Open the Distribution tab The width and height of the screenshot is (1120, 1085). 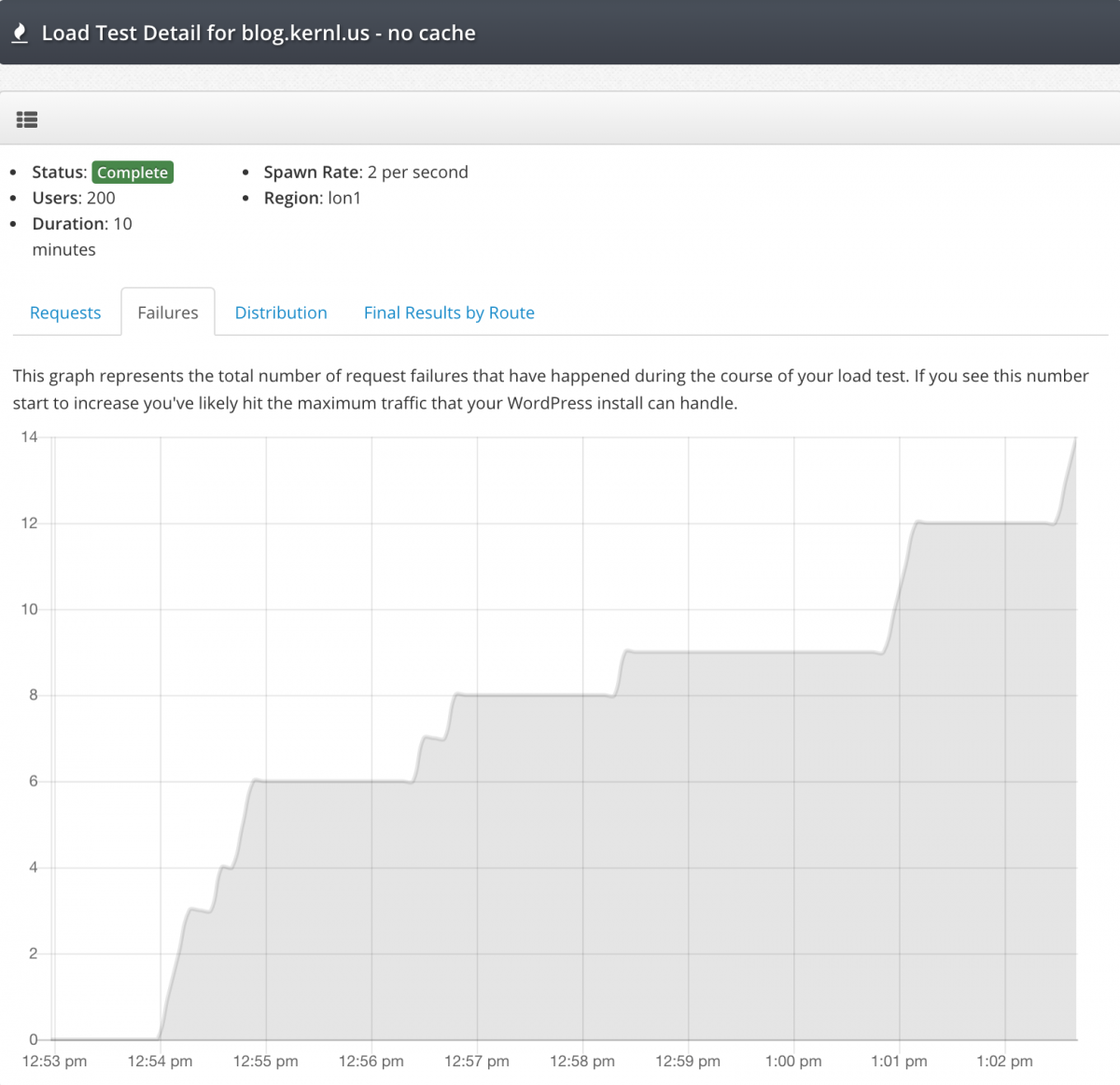coord(281,313)
